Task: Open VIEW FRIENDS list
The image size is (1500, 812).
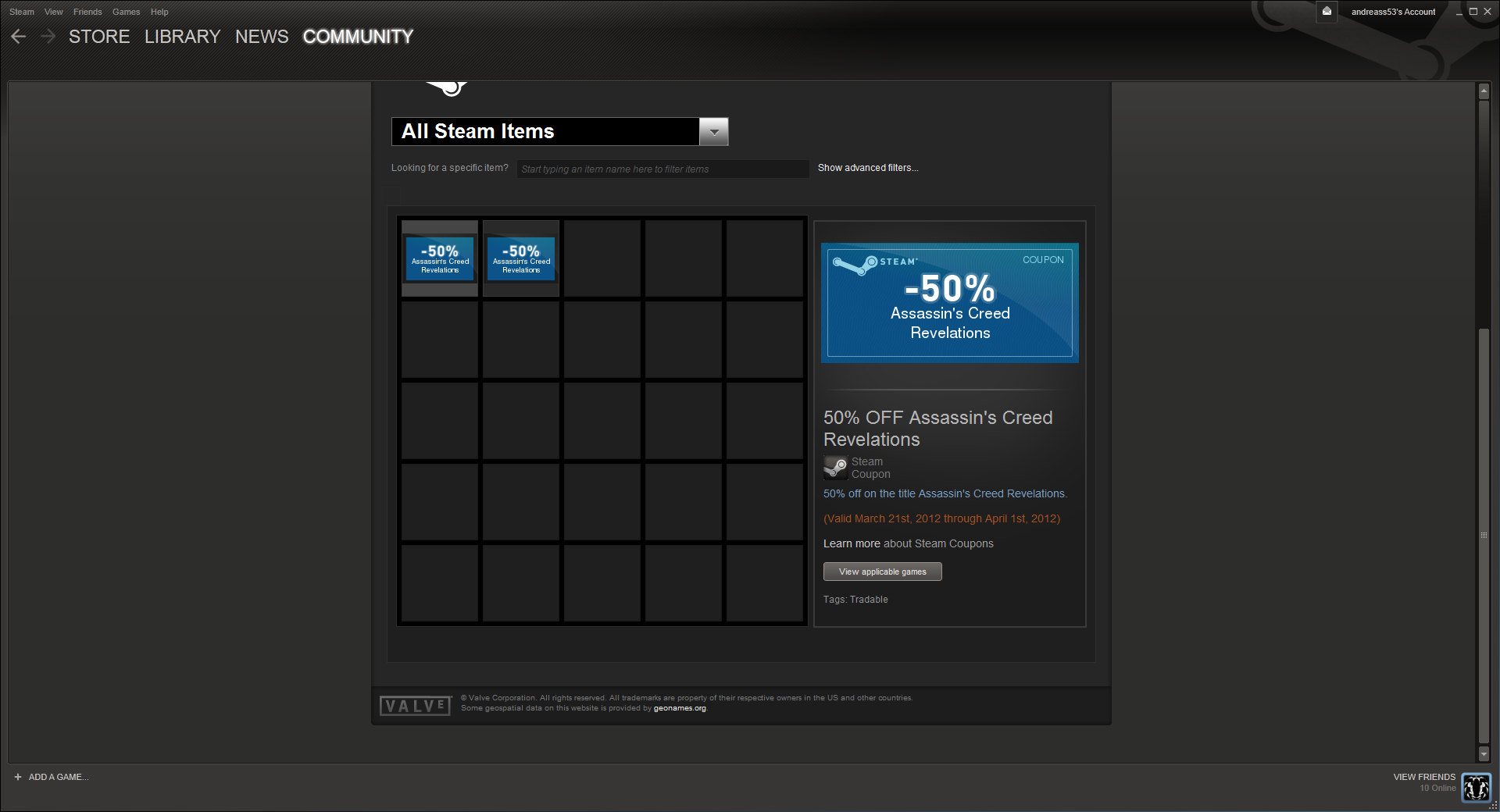Action: point(1424,777)
